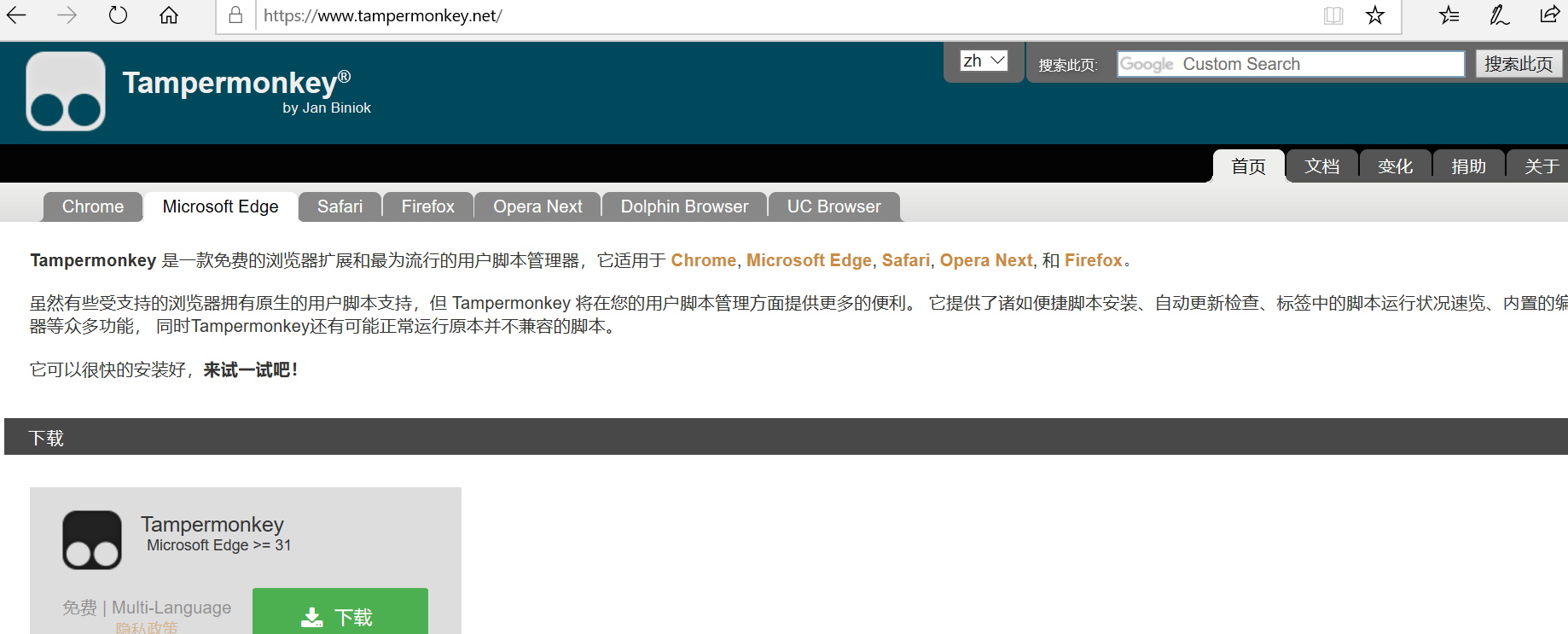Open the 隐私政策 privacy policy link

pos(147,628)
